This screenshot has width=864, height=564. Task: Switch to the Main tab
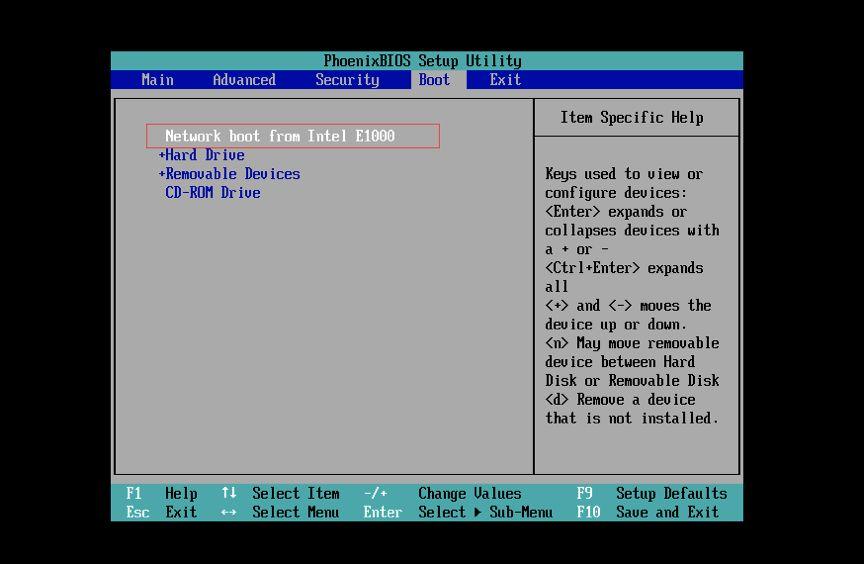click(157, 80)
